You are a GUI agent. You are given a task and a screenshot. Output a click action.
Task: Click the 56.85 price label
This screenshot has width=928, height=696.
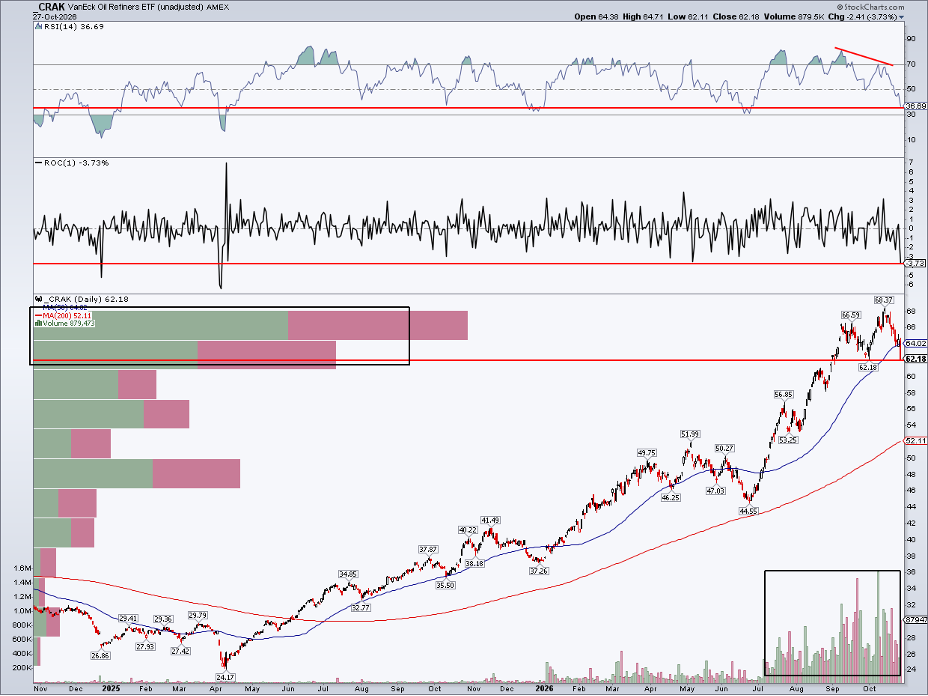(783, 395)
